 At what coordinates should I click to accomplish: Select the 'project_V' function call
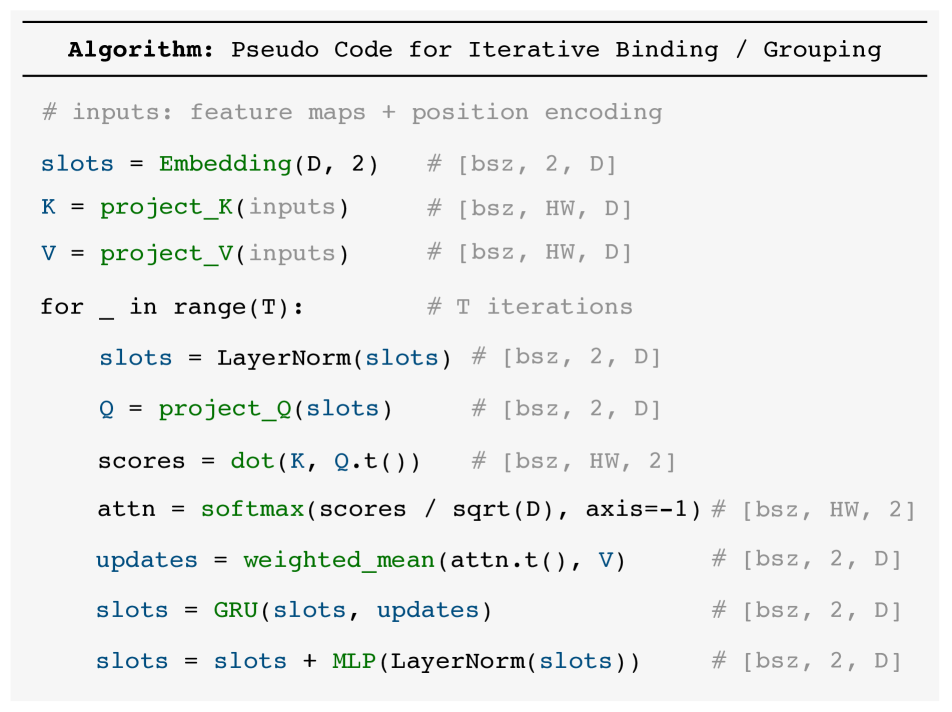pos(166,253)
